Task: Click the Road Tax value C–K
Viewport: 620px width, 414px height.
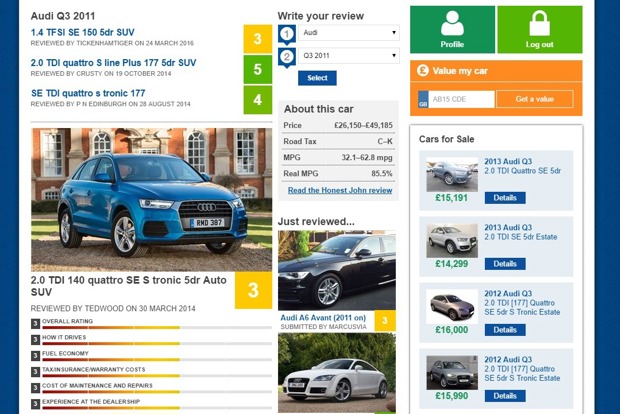Action: point(385,142)
